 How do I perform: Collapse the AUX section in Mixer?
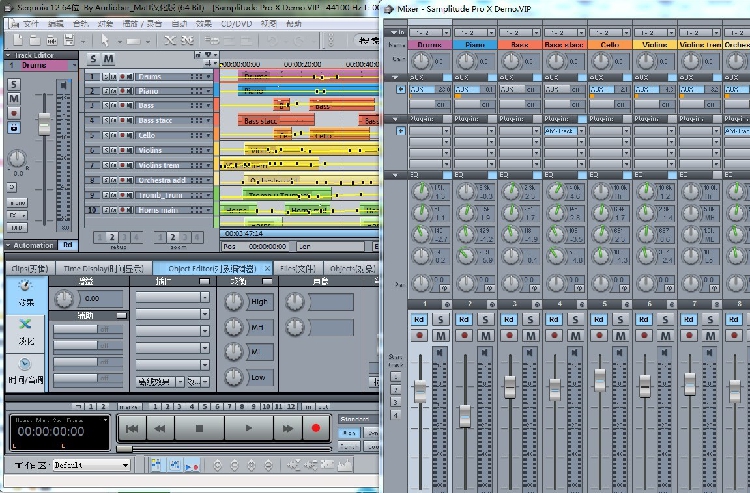tap(395, 77)
